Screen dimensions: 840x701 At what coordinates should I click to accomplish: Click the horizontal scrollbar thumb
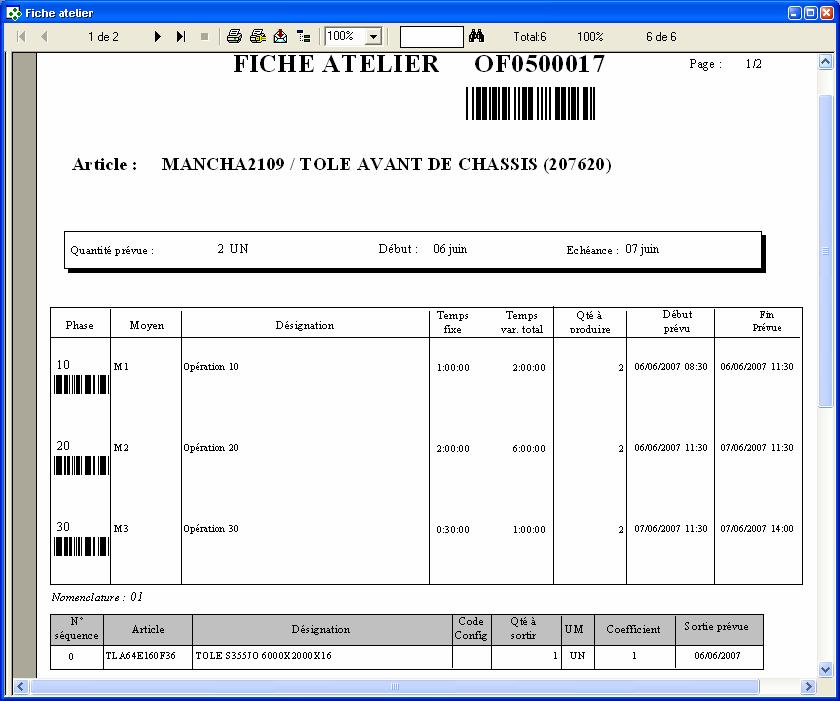tap(395, 686)
